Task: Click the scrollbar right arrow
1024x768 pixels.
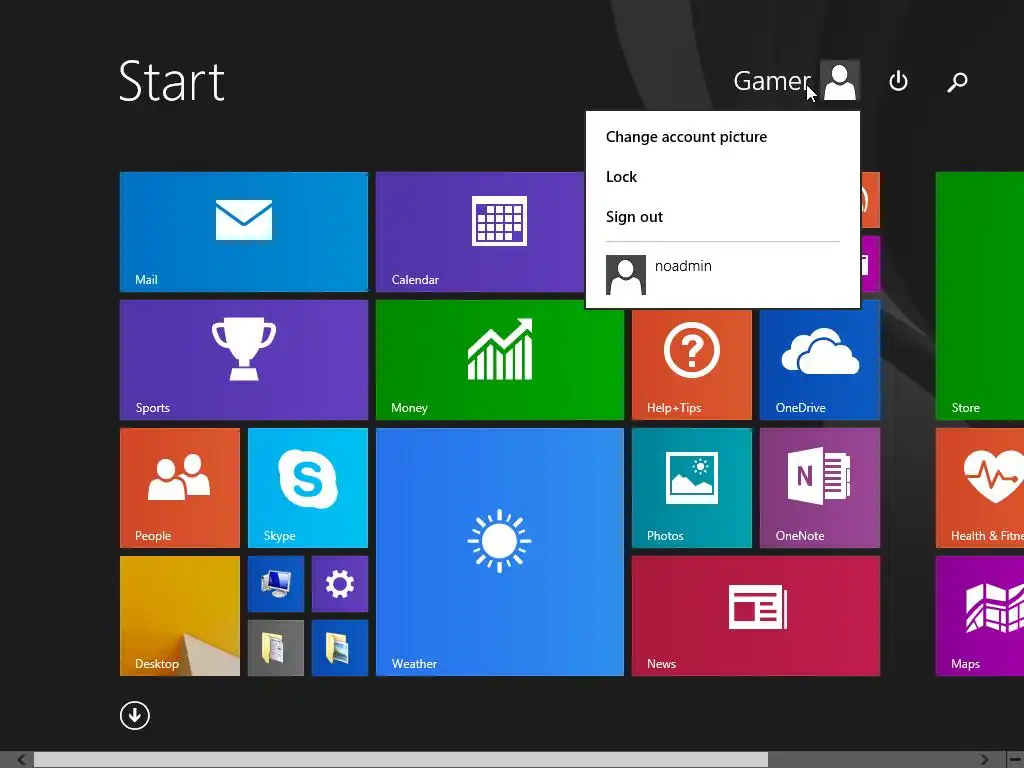Action: (985, 760)
